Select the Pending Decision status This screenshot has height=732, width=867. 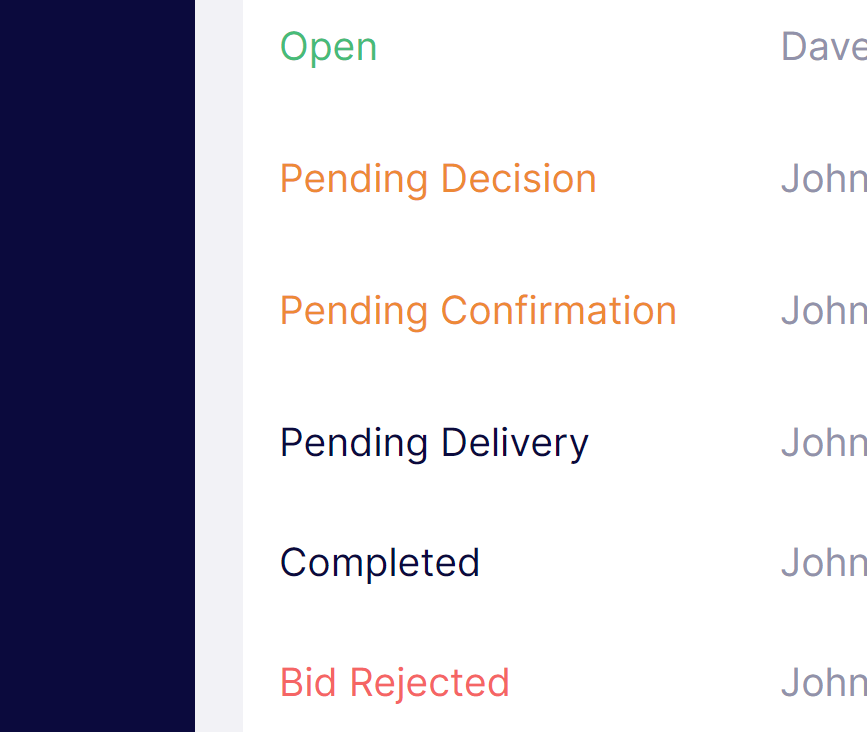click(438, 179)
